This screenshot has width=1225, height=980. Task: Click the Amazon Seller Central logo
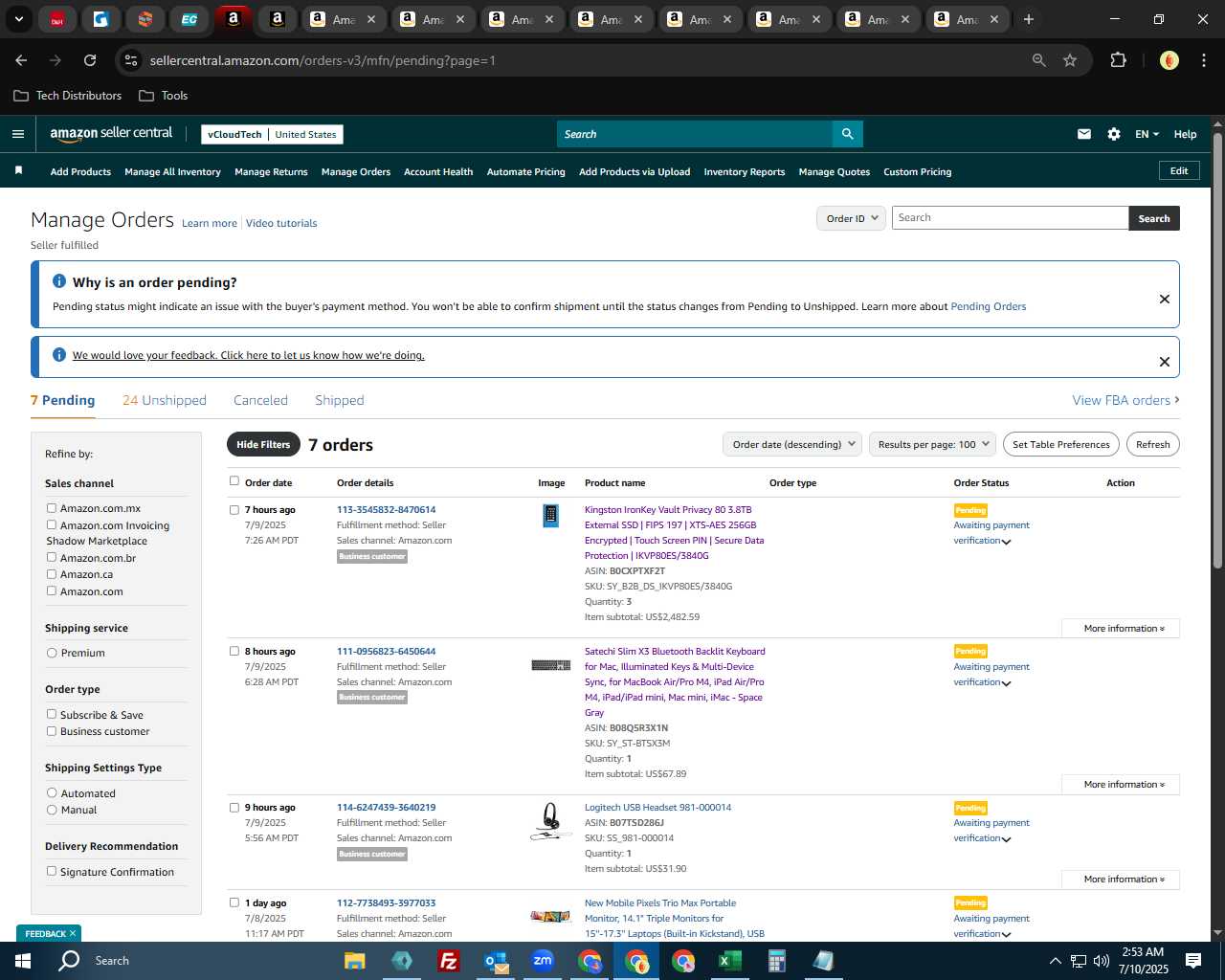(x=111, y=134)
